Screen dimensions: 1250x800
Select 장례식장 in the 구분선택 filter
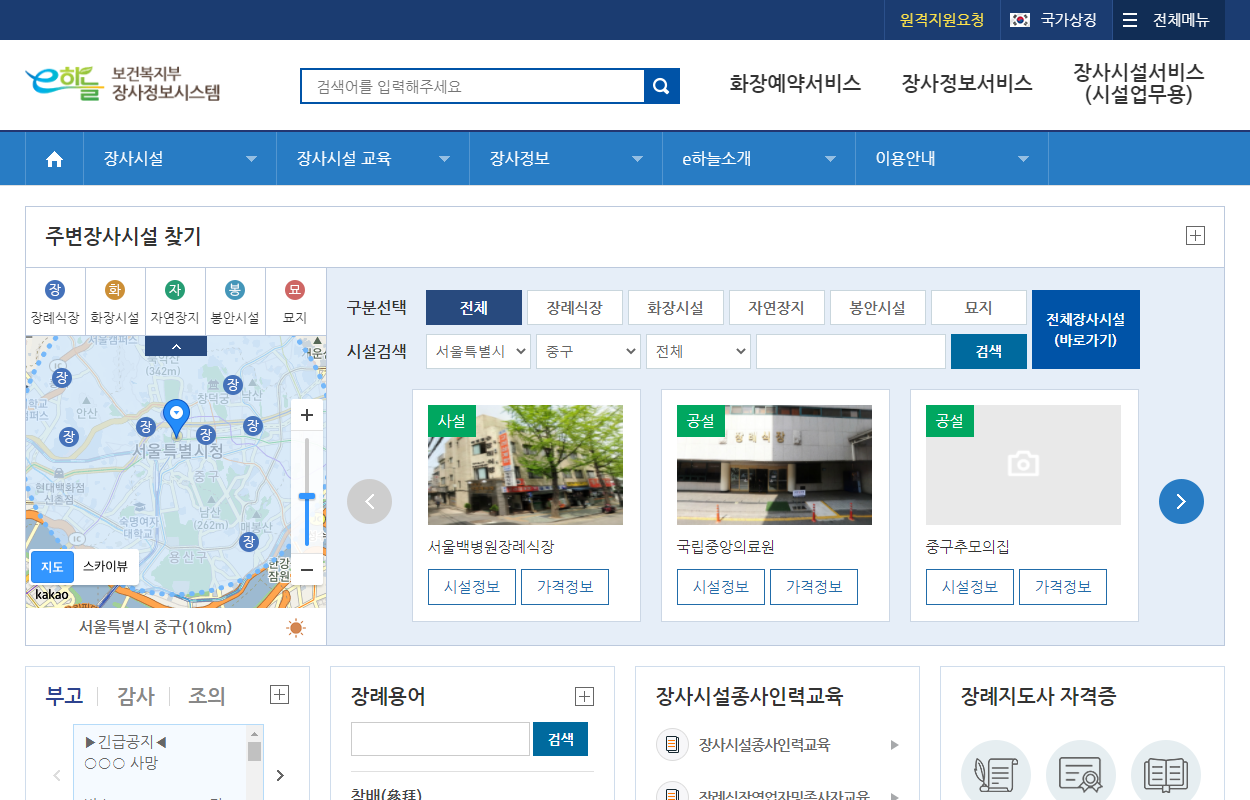(574, 307)
